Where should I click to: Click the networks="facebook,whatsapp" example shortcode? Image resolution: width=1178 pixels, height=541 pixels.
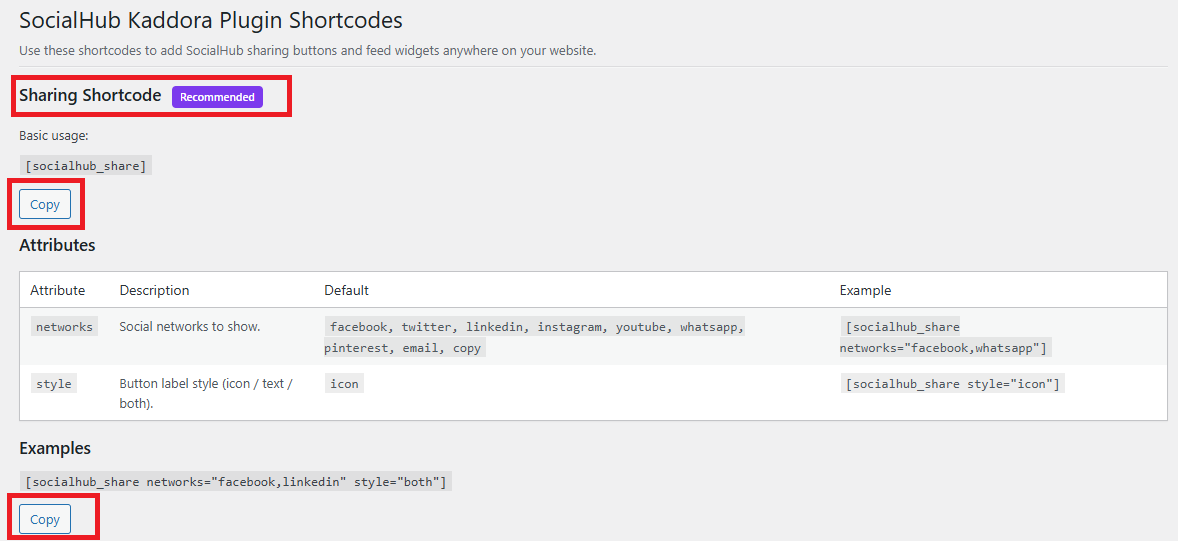pos(944,337)
